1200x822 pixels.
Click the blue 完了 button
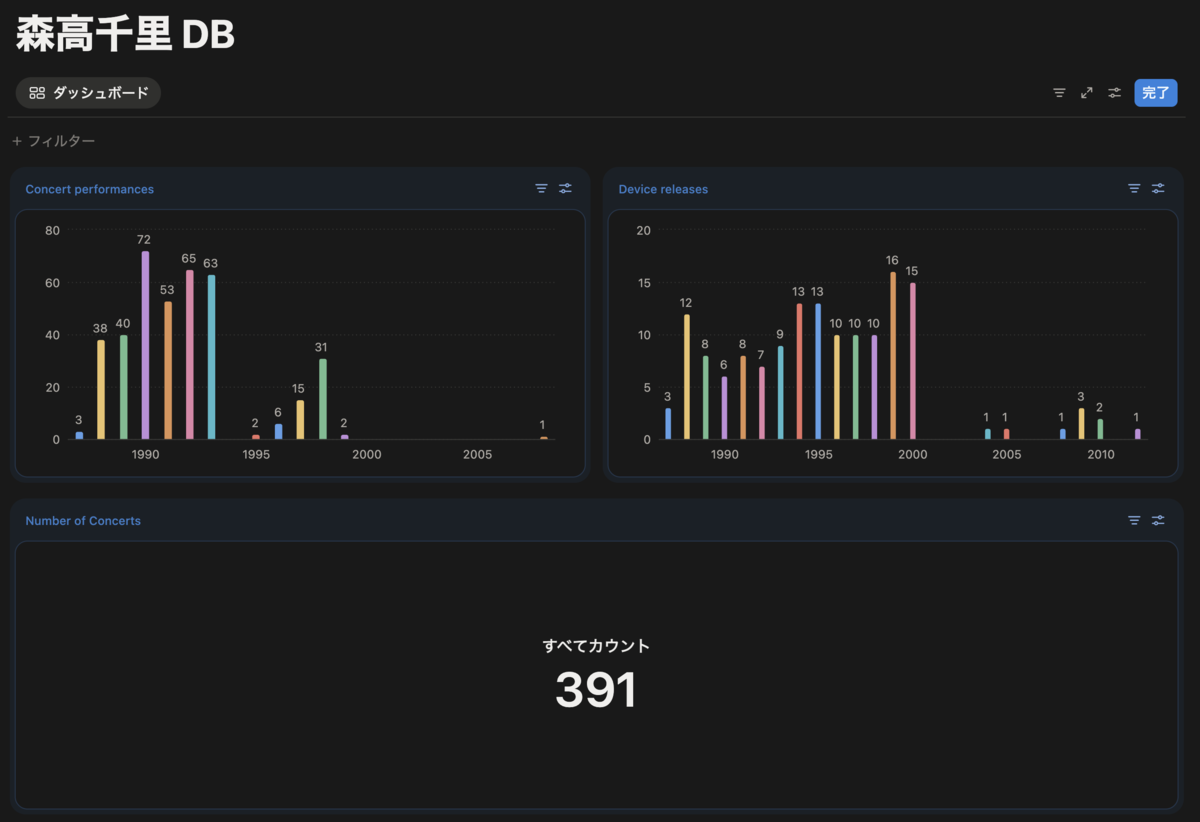(1155, 93)
